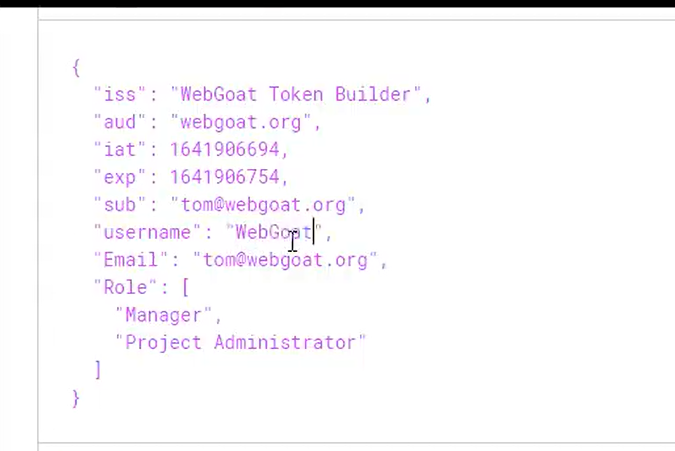This screenshot has width=675, height=451.
Task: Click the "iss" key in the JSON
Action: tap(119, 94)
